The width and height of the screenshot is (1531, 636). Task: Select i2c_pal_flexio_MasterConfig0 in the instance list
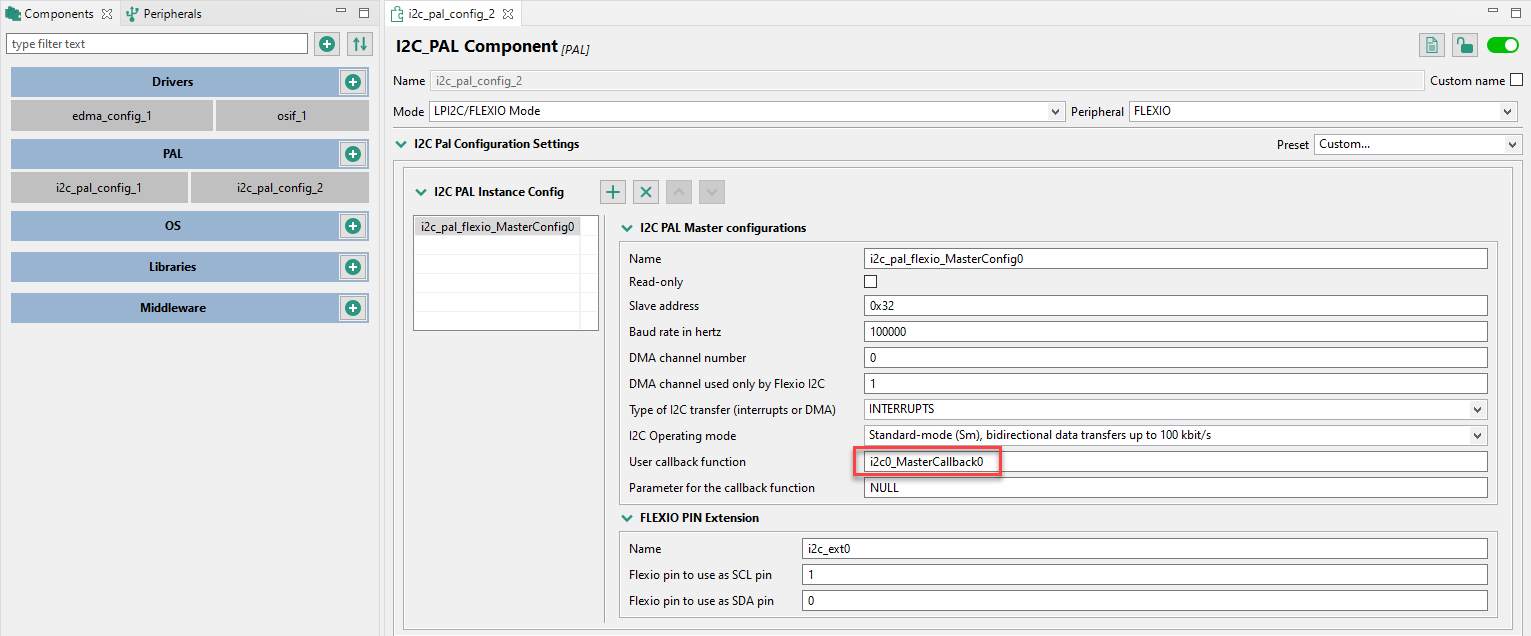(497, 227)
